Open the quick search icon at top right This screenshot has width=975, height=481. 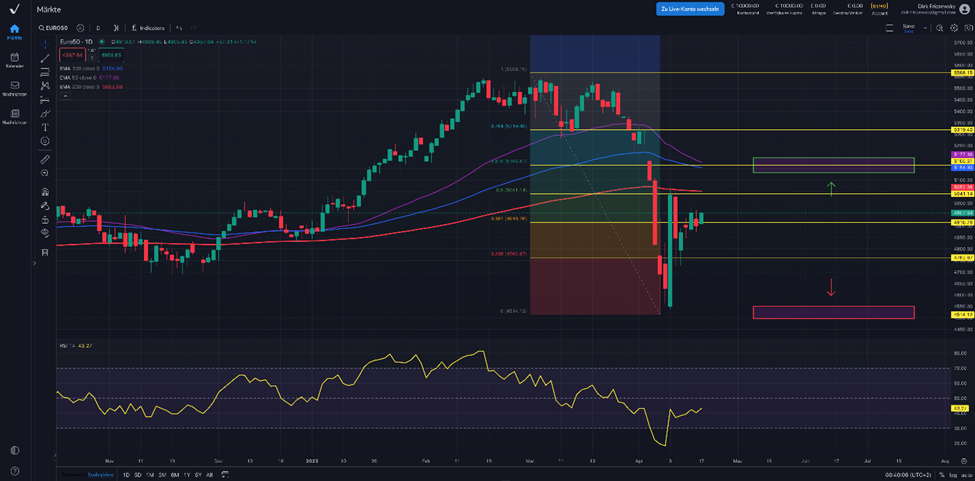click(939, 28)
